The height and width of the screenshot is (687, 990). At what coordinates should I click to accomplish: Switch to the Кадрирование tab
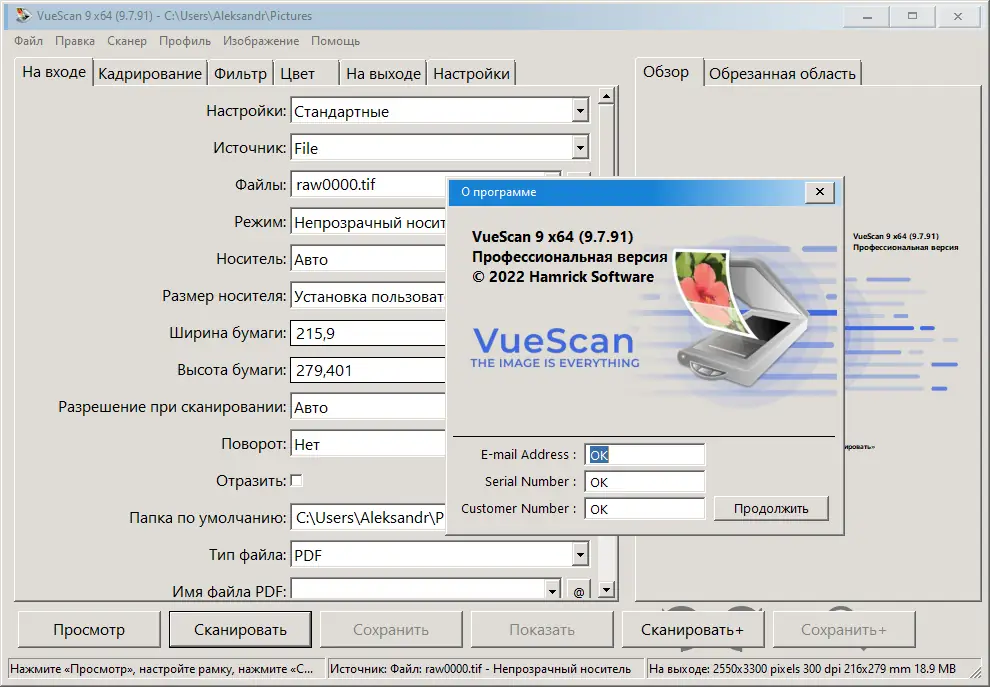[x=150, y=74]
